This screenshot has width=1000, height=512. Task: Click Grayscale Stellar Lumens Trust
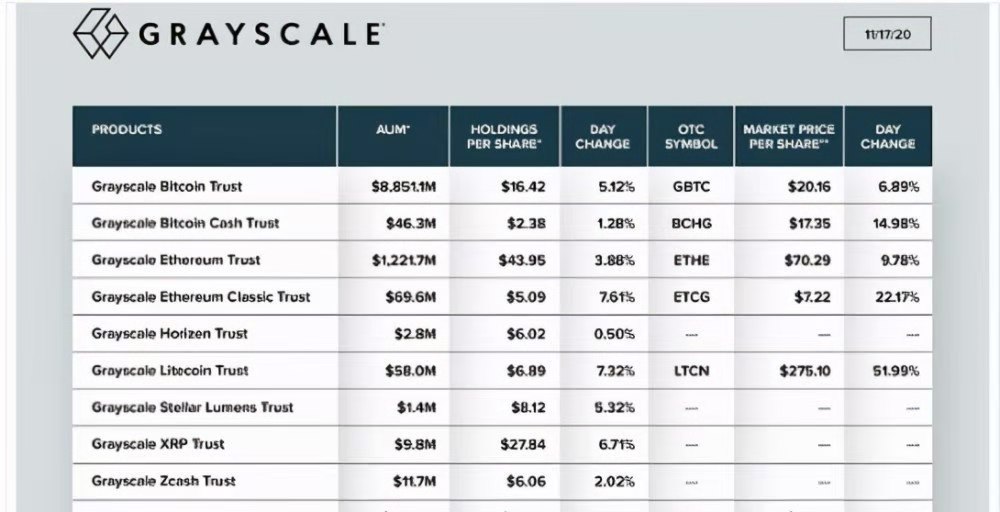(191, 407)
